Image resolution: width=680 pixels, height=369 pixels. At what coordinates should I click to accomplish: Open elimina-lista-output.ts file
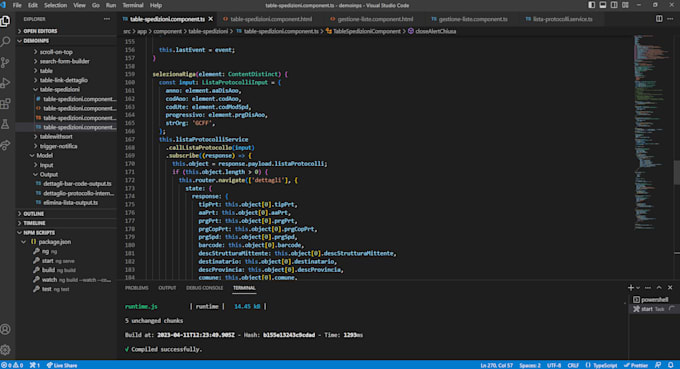coord(66,202)
